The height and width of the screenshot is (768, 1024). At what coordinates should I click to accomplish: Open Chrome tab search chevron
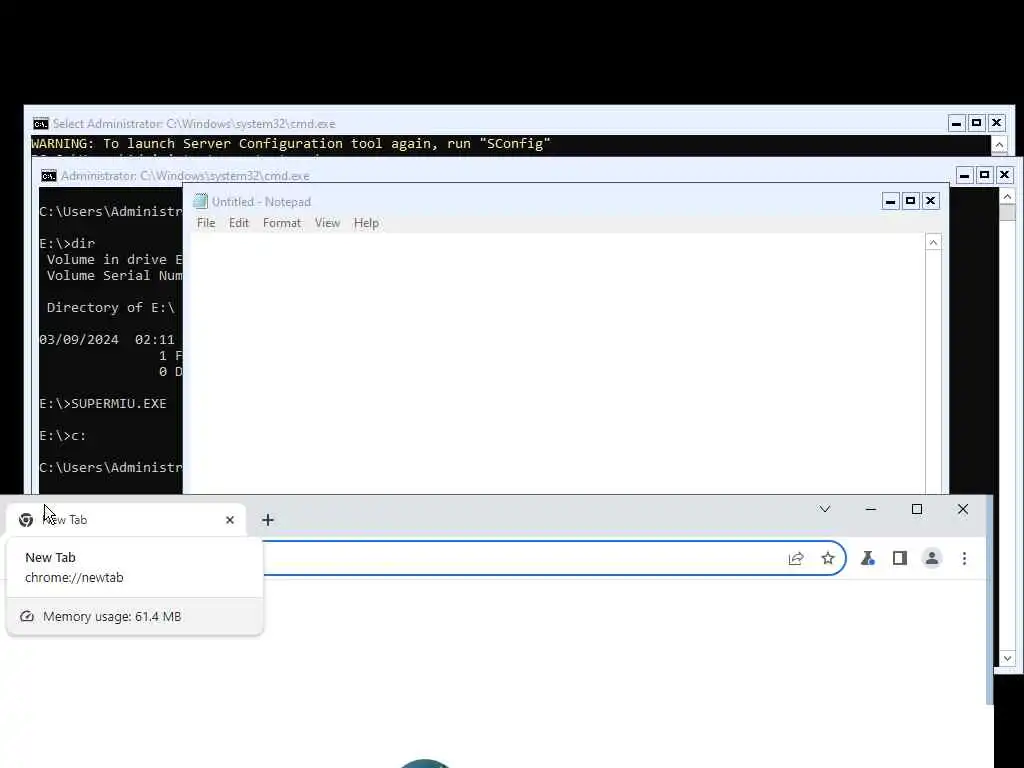click(x=825, y=509)
